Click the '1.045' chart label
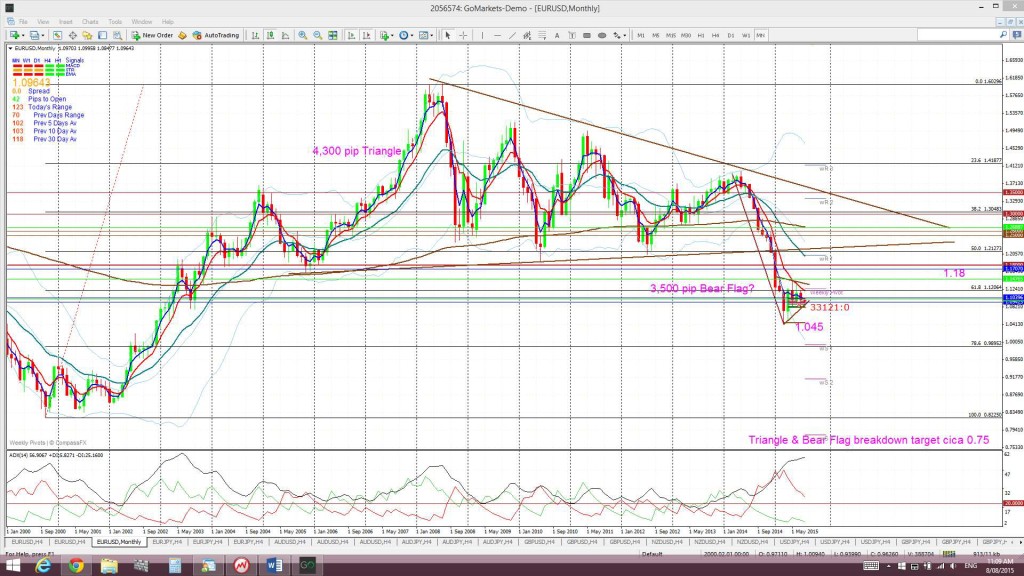 pos(809,327)
